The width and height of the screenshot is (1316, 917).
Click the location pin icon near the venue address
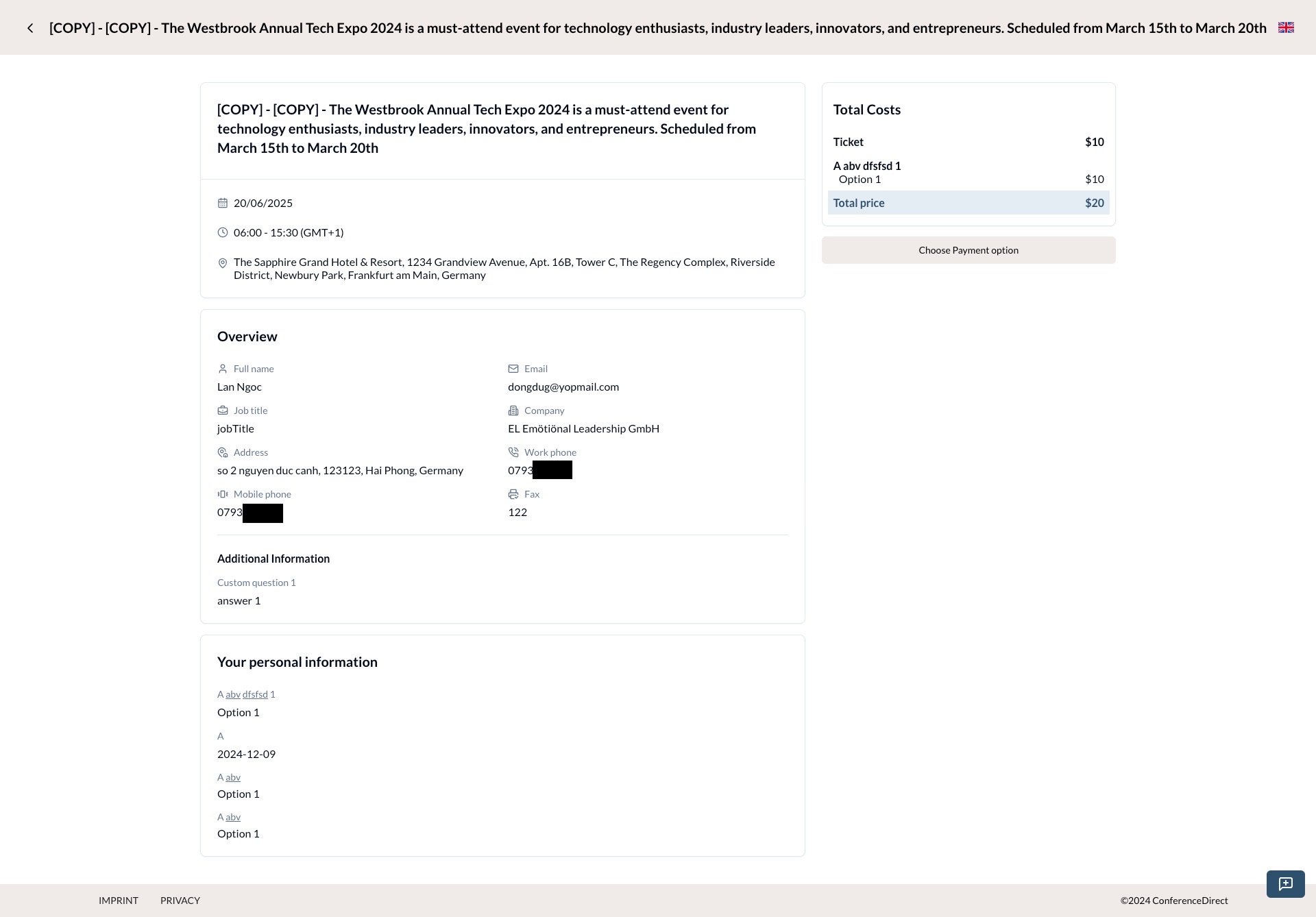pos(223,262)
